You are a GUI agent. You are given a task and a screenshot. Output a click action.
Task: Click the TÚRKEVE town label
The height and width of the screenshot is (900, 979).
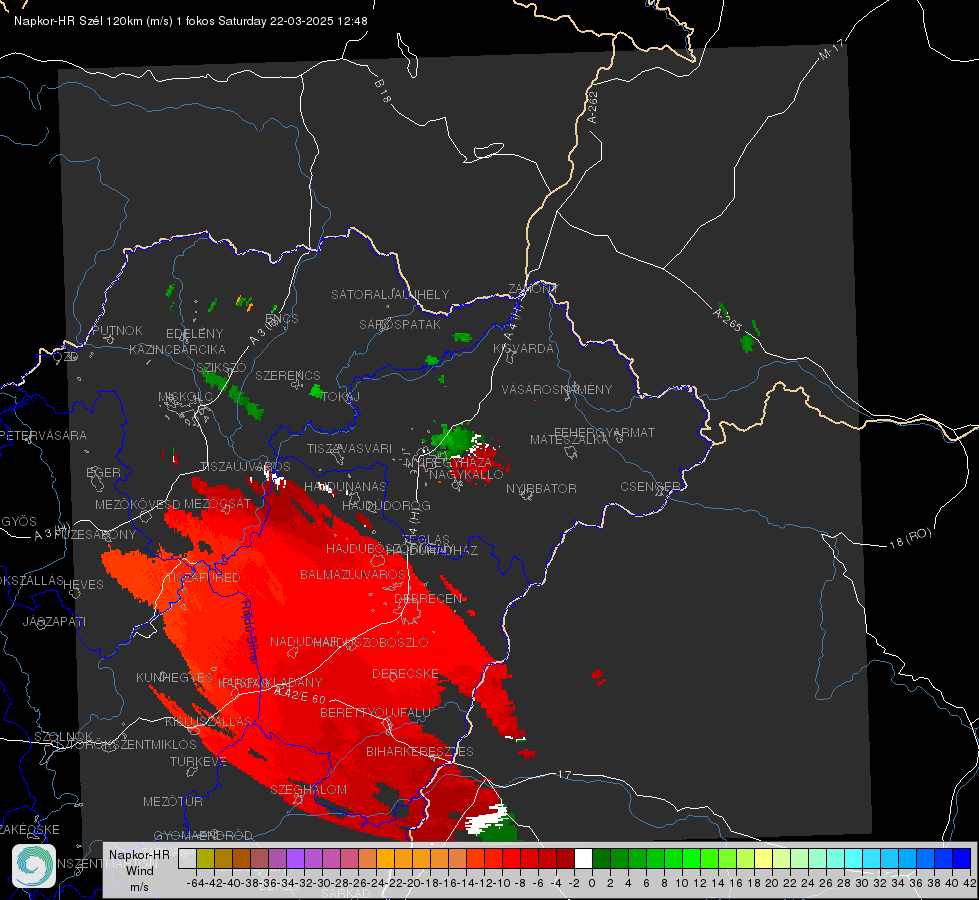tap(199, 761)
